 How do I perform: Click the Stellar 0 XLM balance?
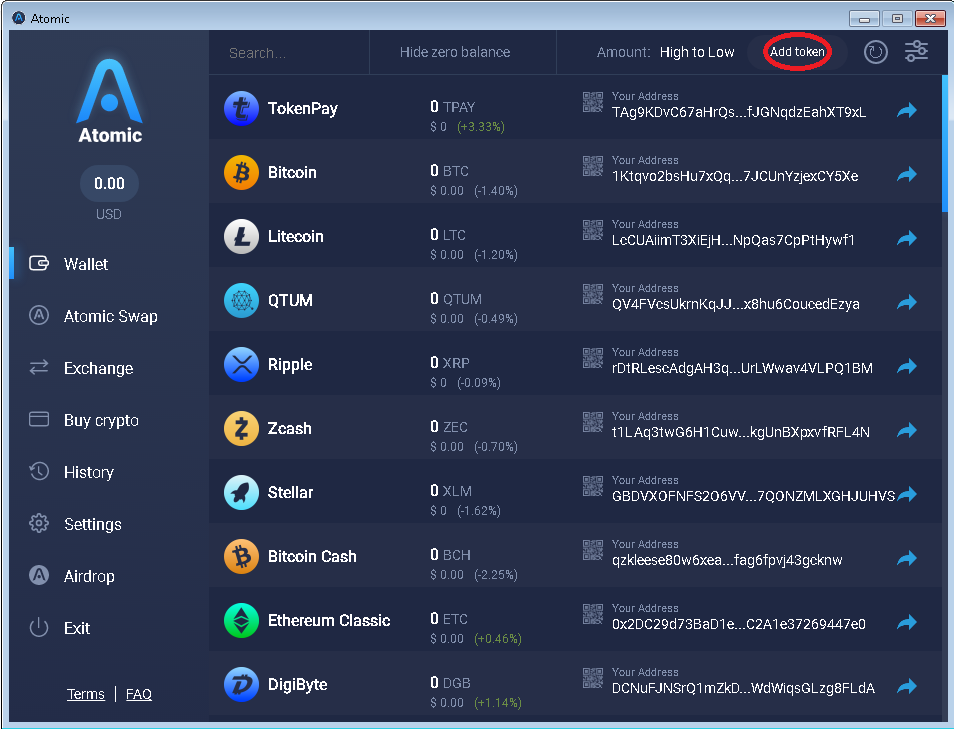451,491
